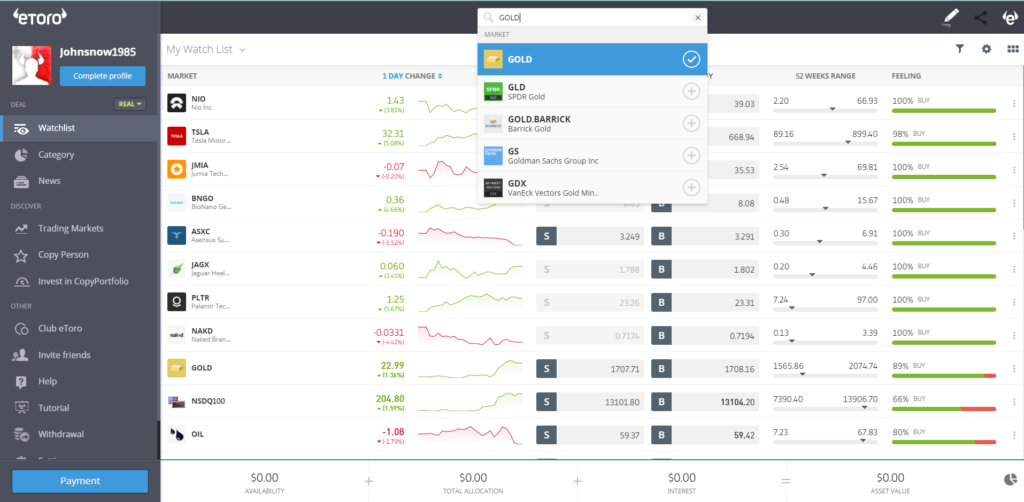Click the magnifier search icon

pos(488,18)
